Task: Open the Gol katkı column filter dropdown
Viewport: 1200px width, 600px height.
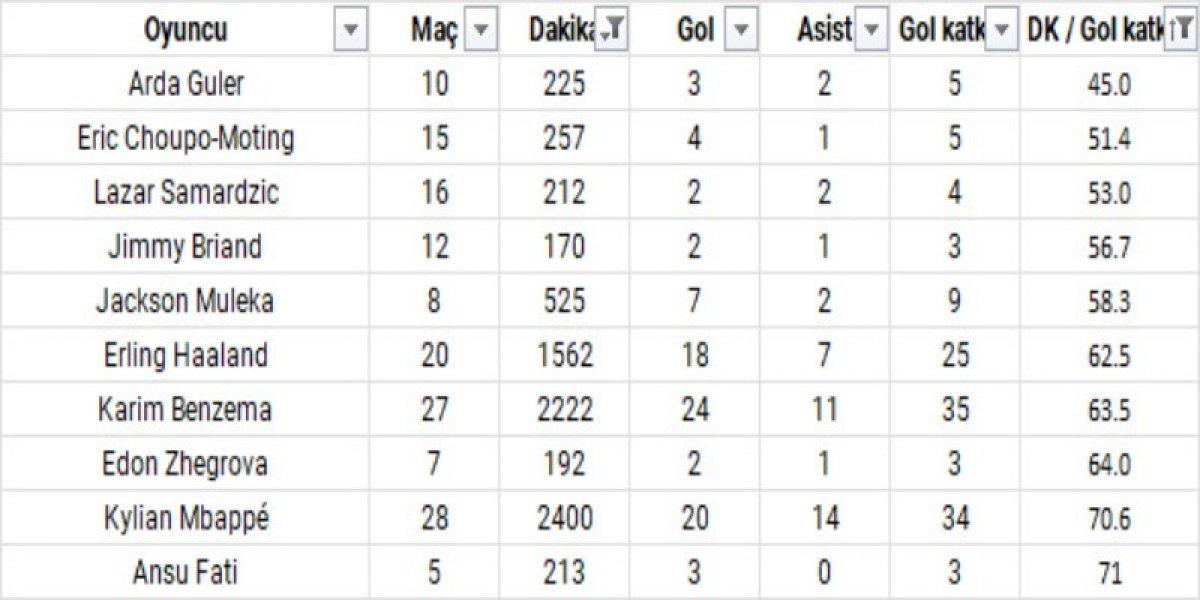Action: click(1003, 31)
